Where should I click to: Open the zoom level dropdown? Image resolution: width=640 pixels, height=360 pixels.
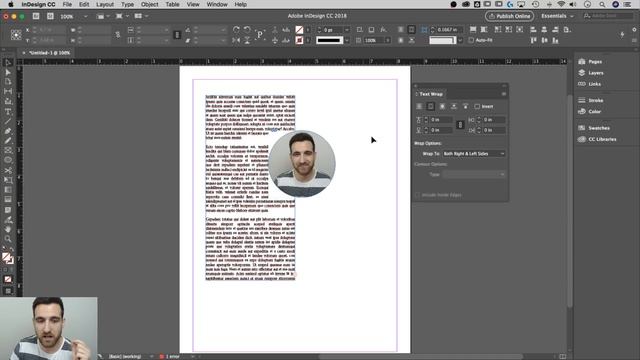coord(85,16)
